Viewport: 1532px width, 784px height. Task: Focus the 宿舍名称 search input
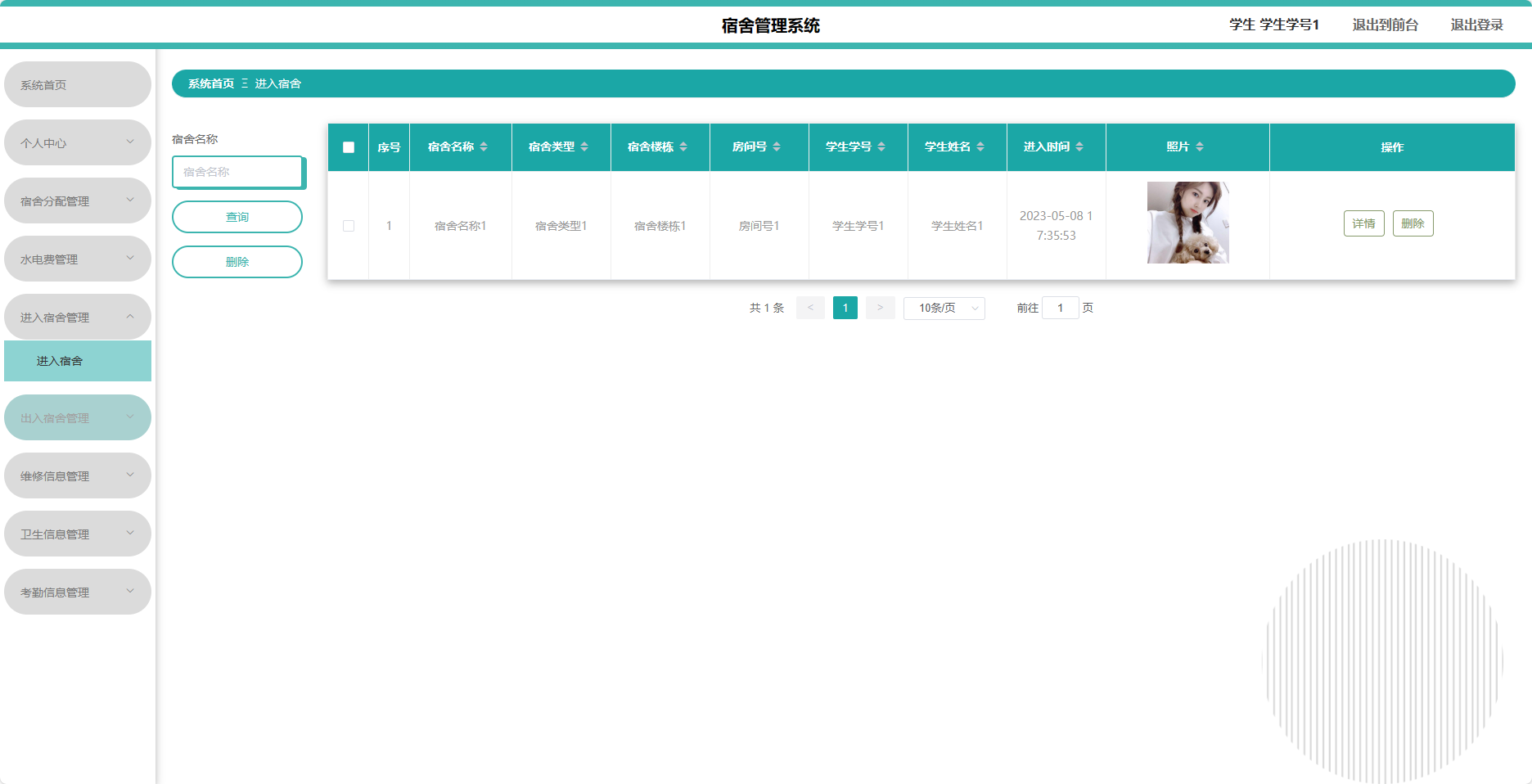pyautogui.click(x=237, y=172)
